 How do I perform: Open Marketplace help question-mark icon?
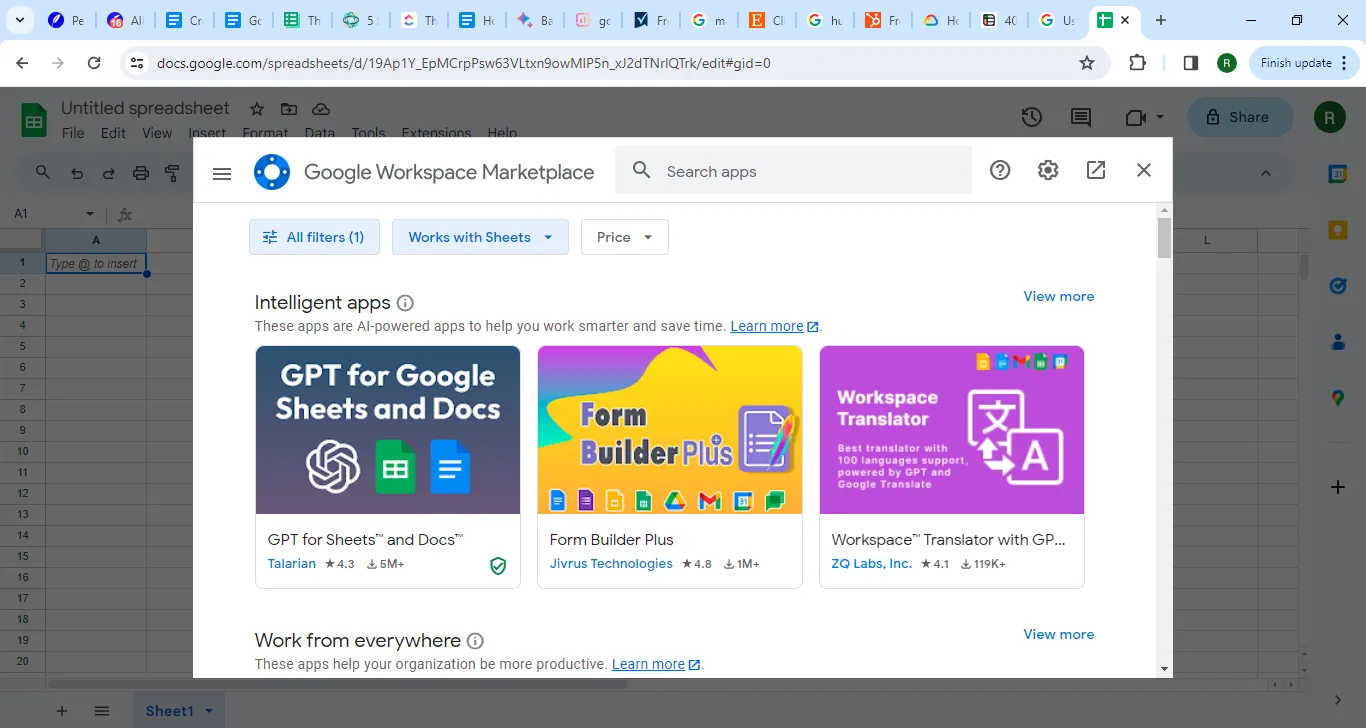point(1000,170)
